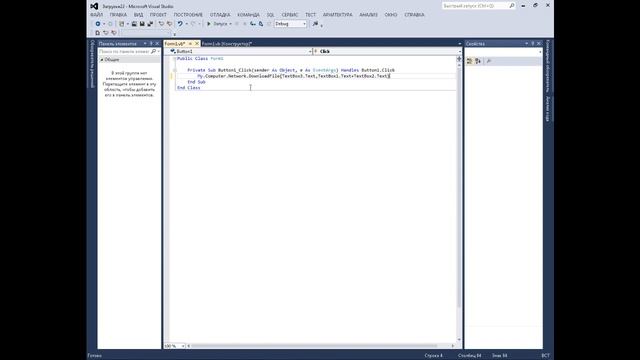Click the tool icon right of Debug combo
The height and width of the screenshot is (360, 640).
(x=315, y=24)
